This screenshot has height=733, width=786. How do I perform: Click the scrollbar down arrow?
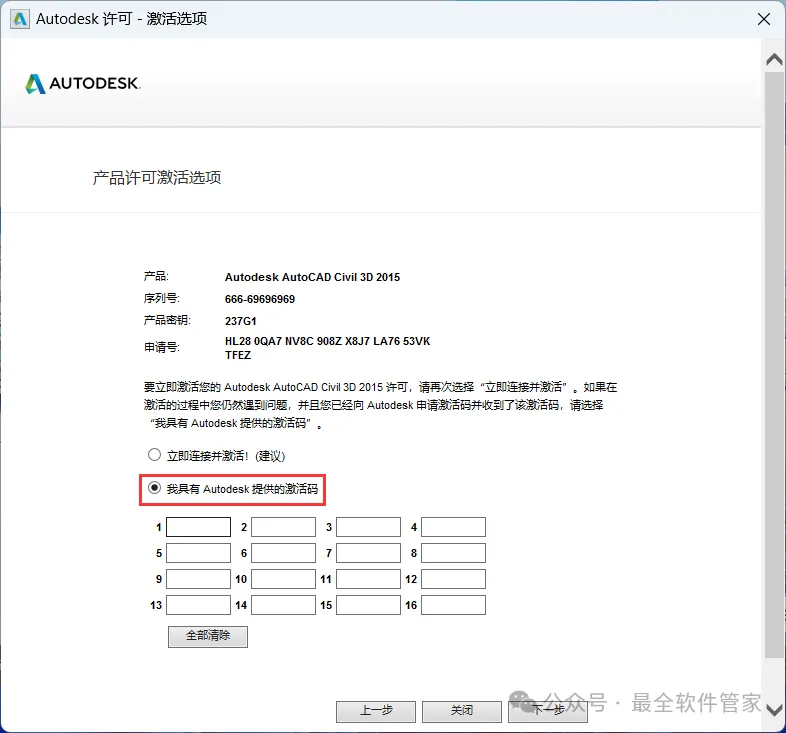pyautogui.click(x=774, y=710)
